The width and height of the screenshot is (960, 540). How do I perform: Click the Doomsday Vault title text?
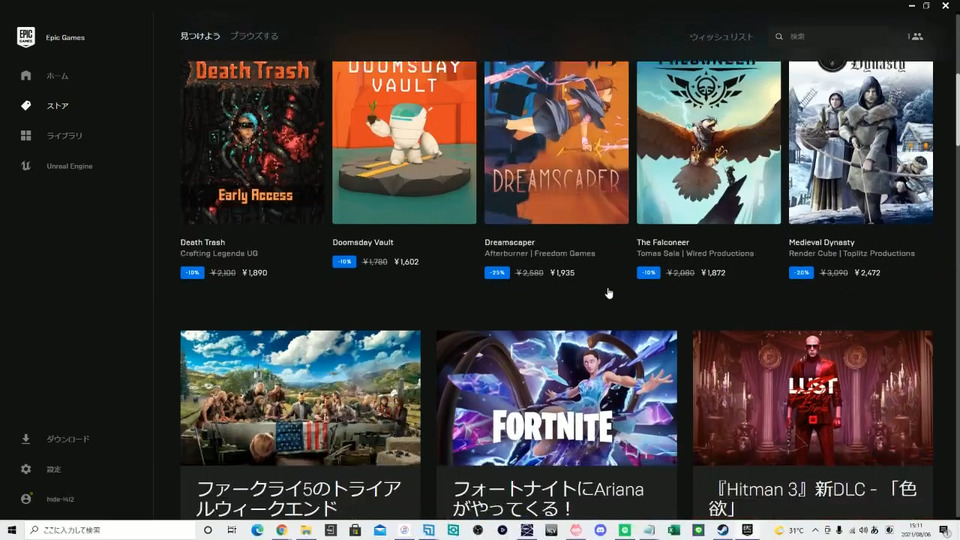pyautogui.click(x=362, y=242)
